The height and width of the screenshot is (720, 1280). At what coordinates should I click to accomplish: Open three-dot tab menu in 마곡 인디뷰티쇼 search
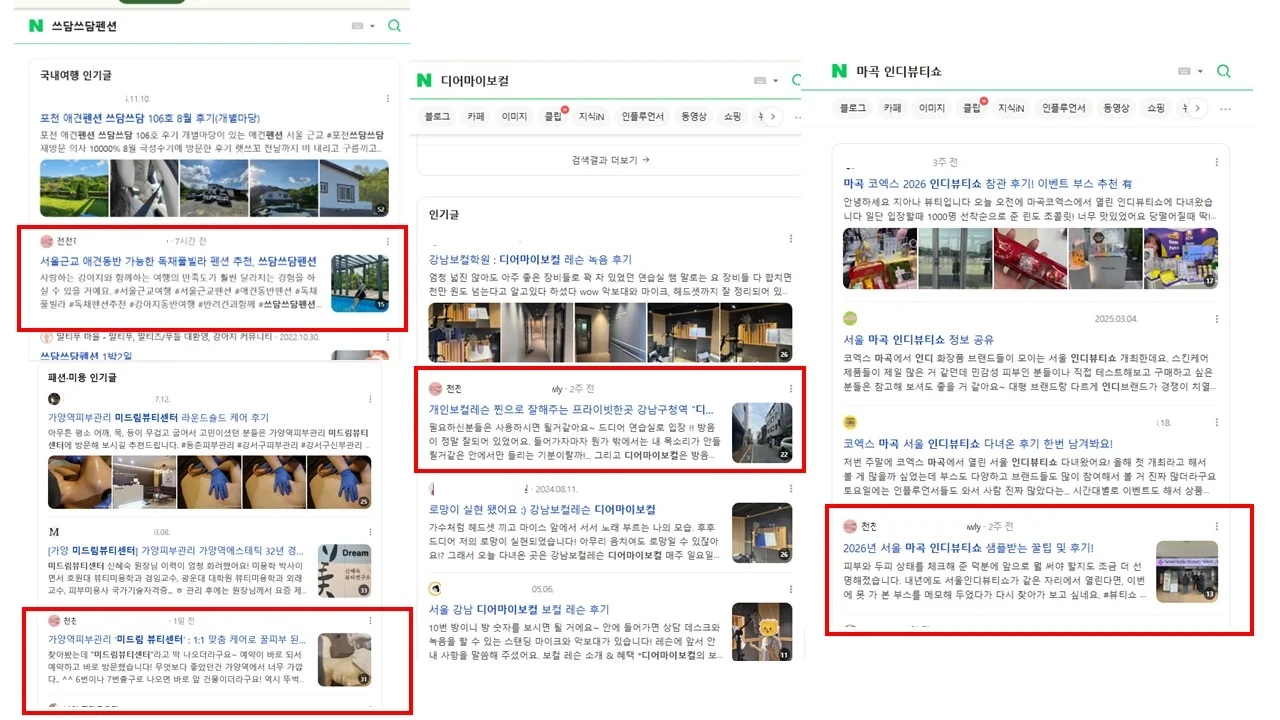(1226, 108)
